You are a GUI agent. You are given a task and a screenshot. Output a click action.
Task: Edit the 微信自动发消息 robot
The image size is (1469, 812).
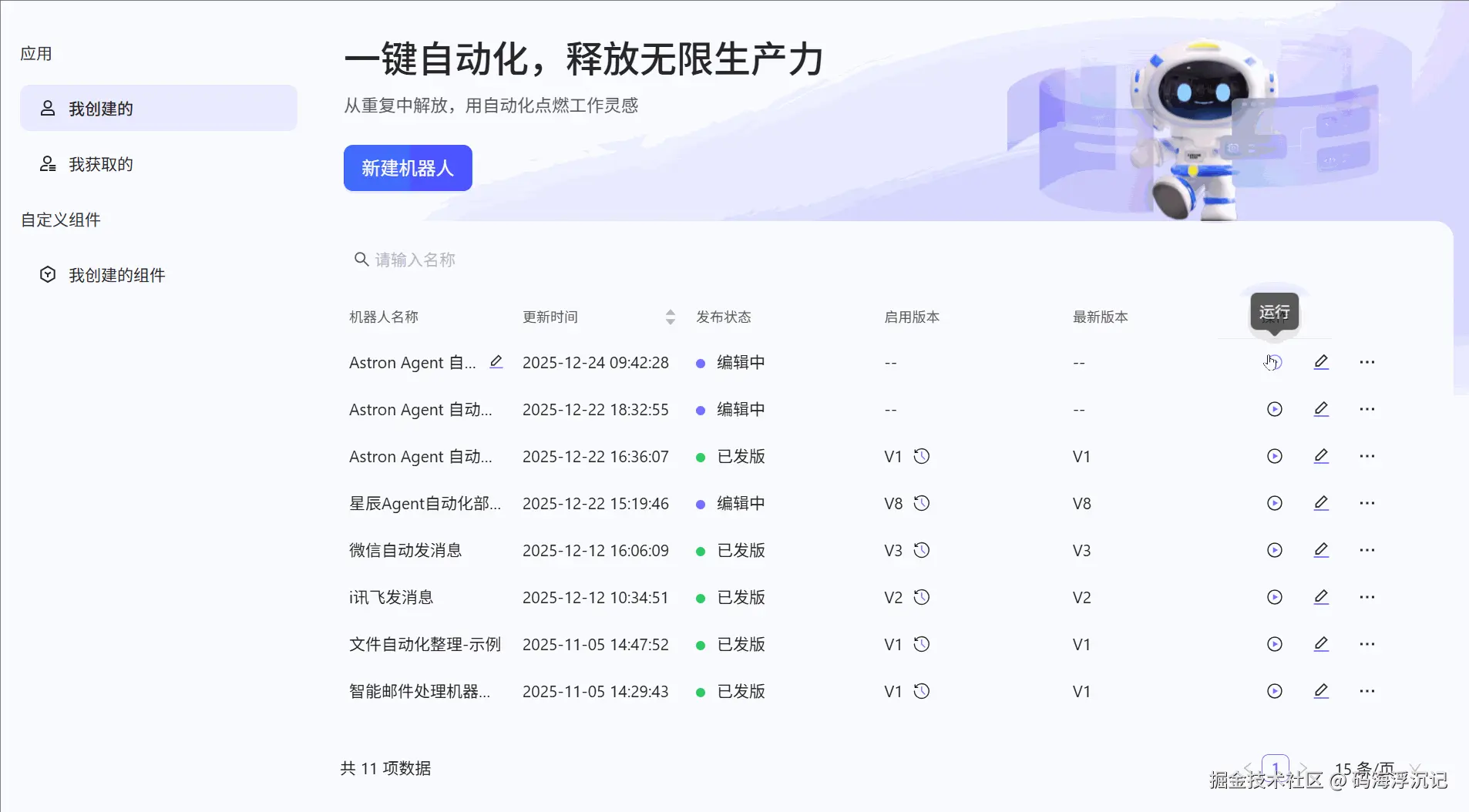[x=1321, y=550]
